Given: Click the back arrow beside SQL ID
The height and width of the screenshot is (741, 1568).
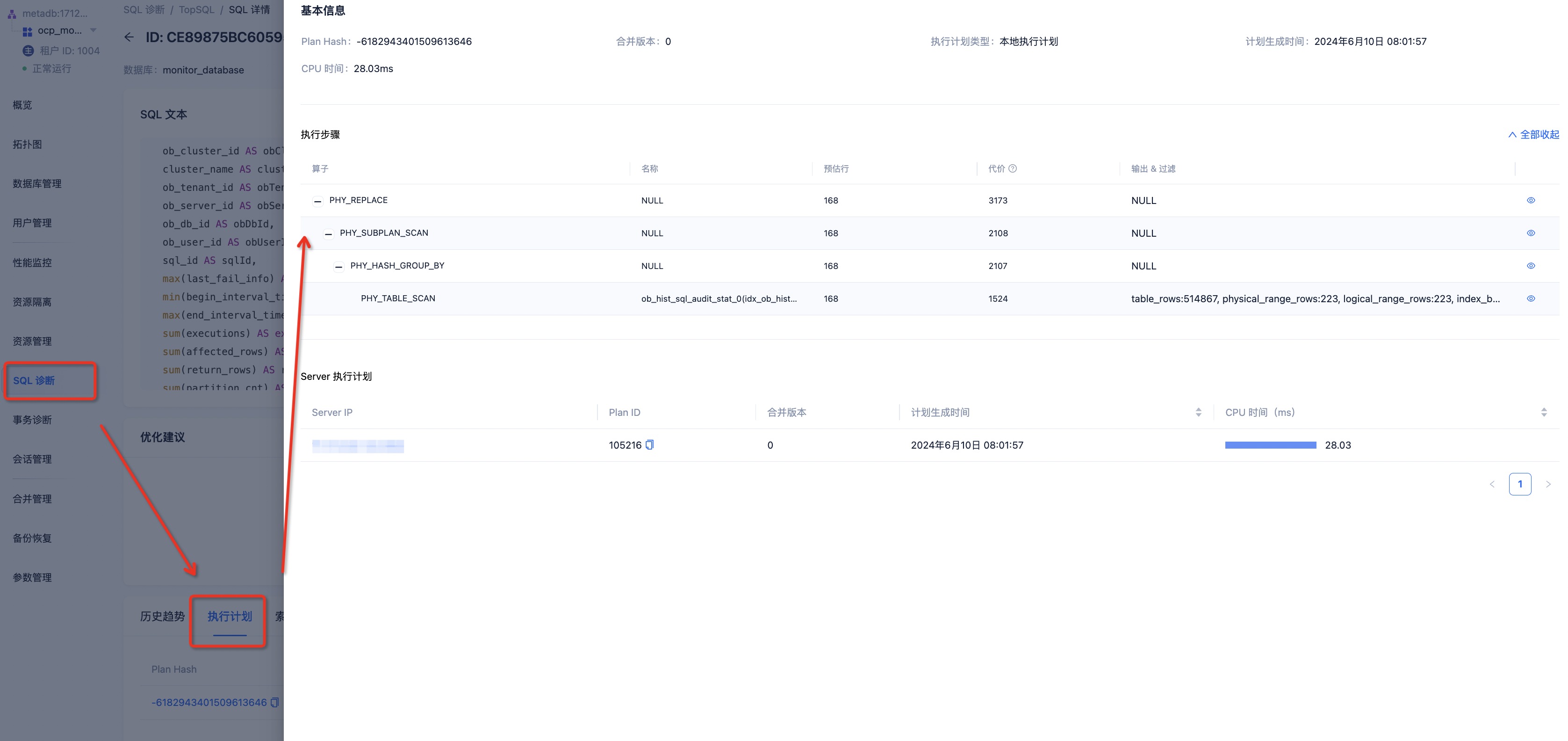Looking at the screenshot, I should click(x=129, y=37).
